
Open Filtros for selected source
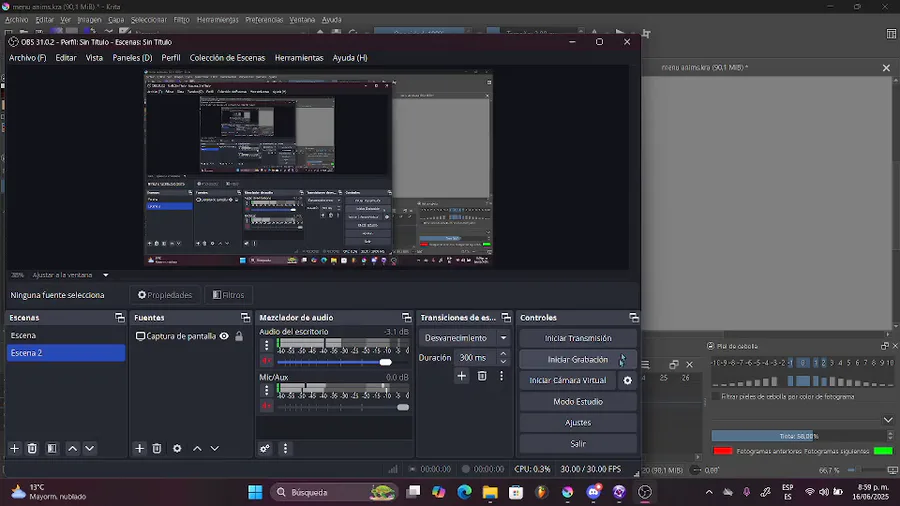point(228,295)
